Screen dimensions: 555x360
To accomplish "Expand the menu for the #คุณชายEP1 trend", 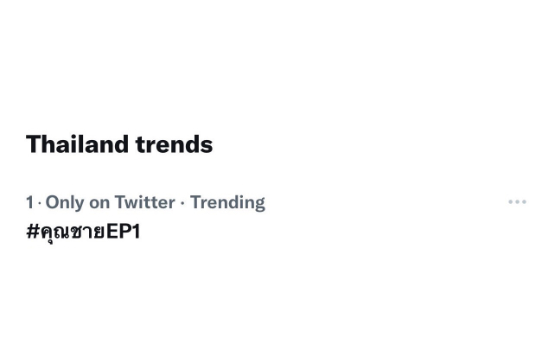I will click(x=517, y=202).
